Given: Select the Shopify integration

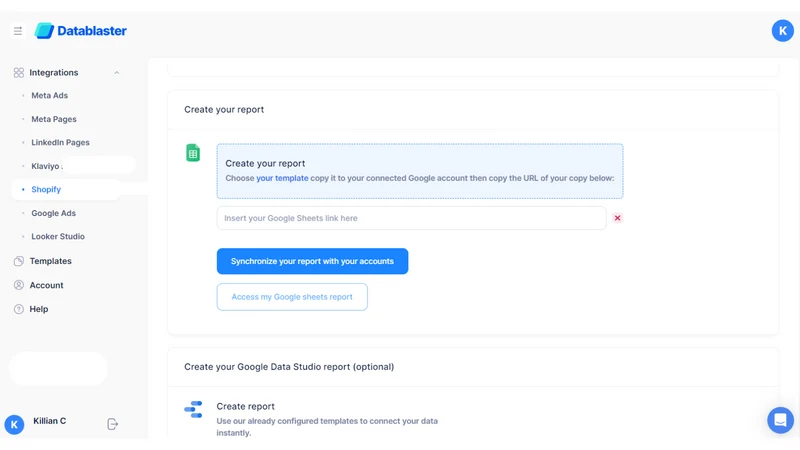Looking at the screenshot, I should (x=46, y=189).
